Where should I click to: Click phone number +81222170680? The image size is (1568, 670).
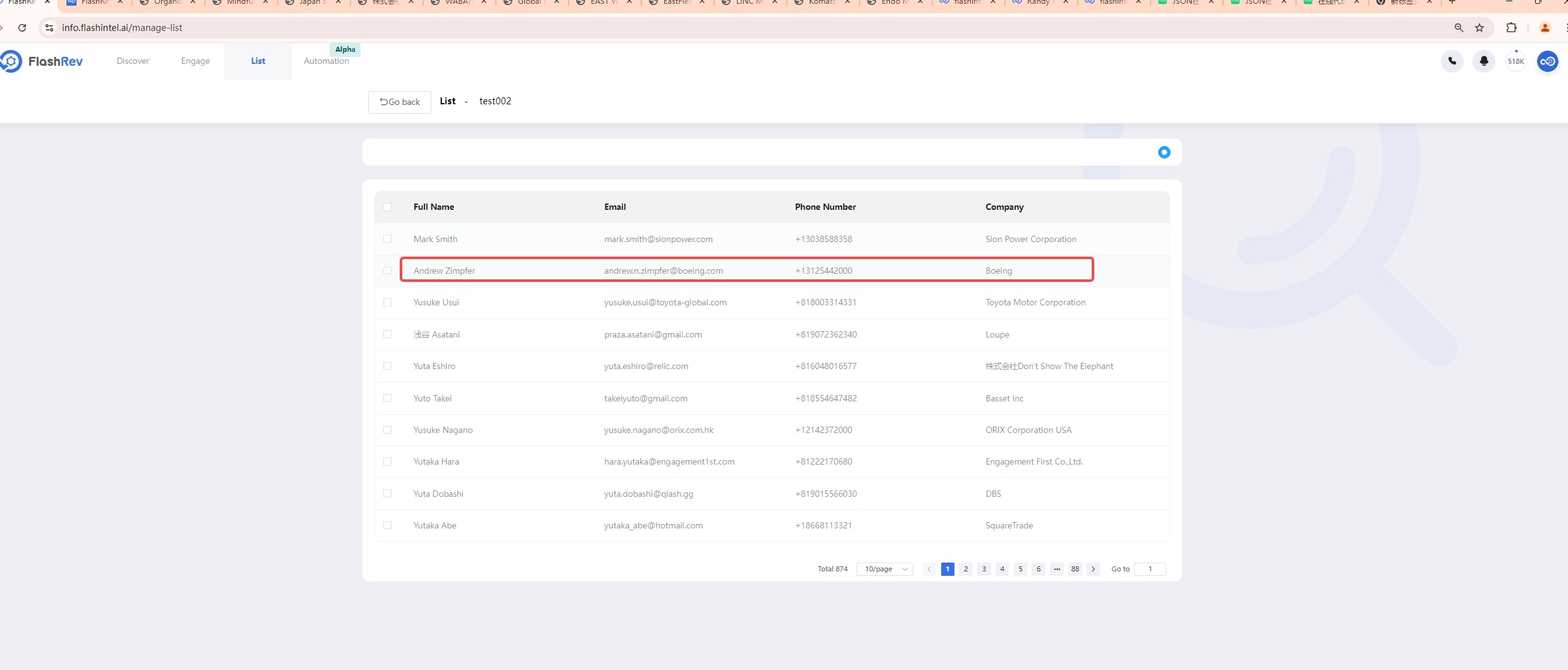coord(824,461)
